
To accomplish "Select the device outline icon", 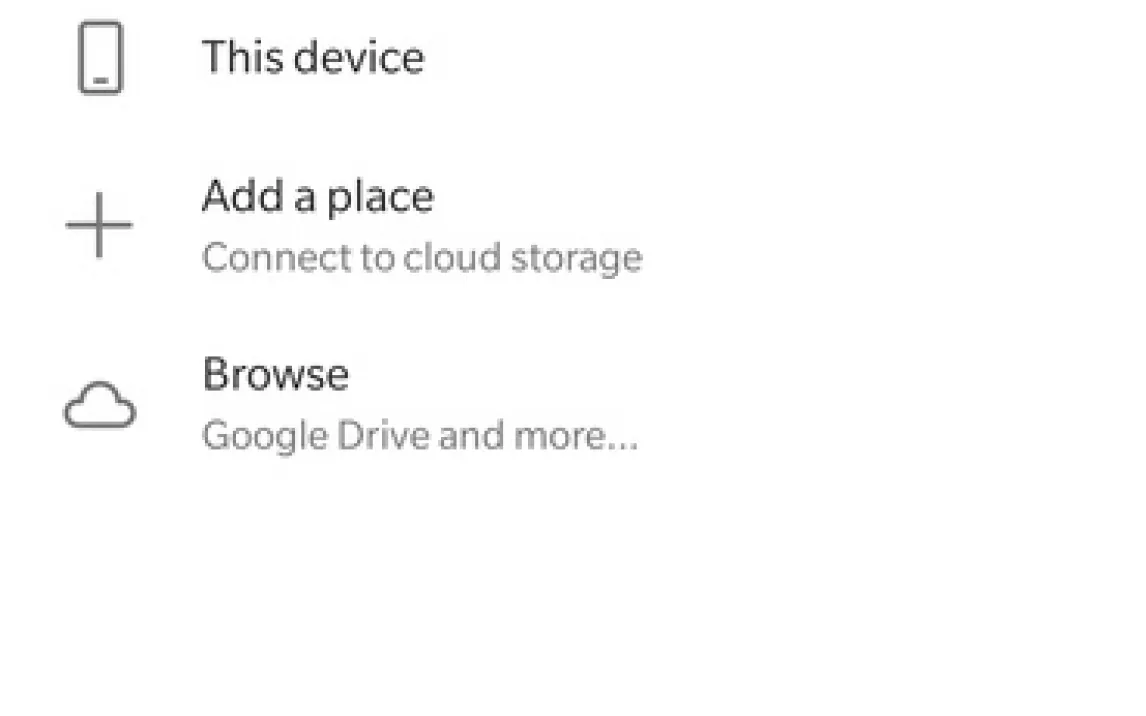I will tap(100, 59).
